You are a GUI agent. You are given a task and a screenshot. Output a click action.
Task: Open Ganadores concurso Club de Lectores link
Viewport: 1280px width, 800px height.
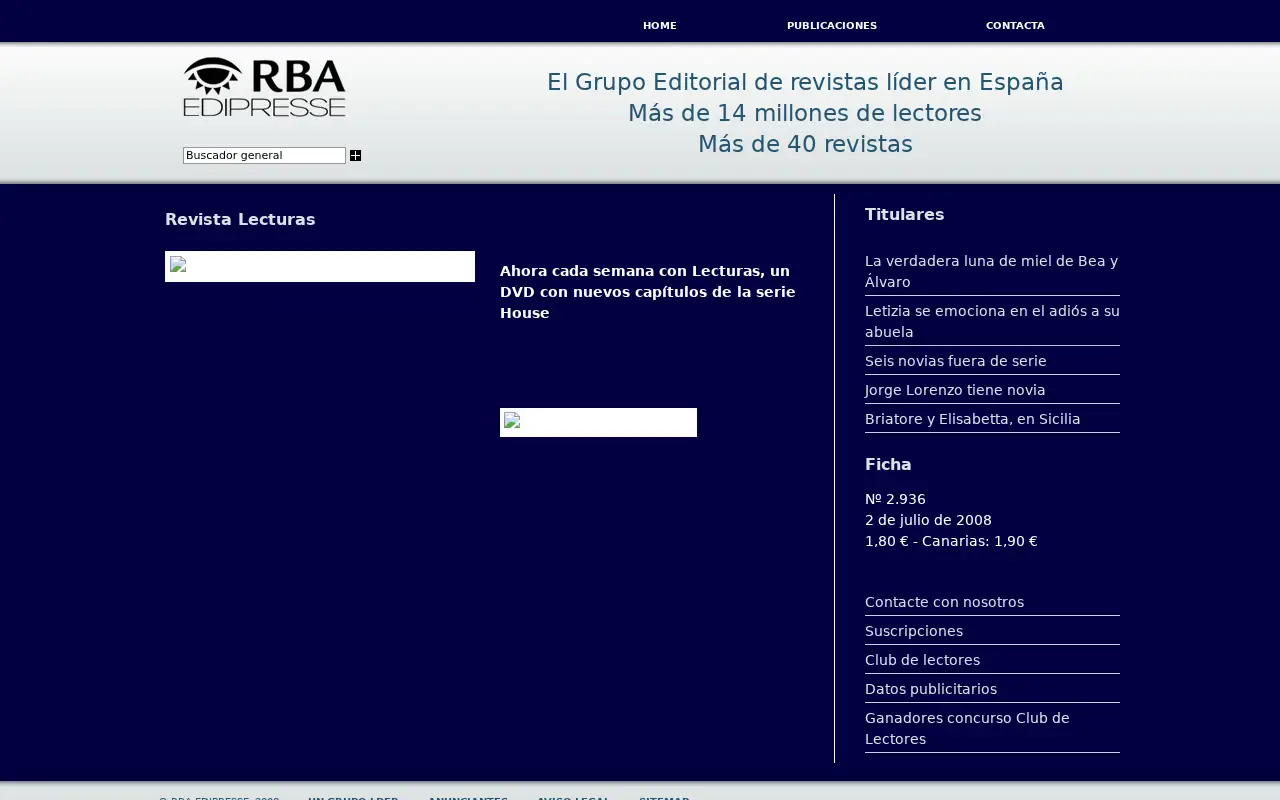click(x=967, y=728)
